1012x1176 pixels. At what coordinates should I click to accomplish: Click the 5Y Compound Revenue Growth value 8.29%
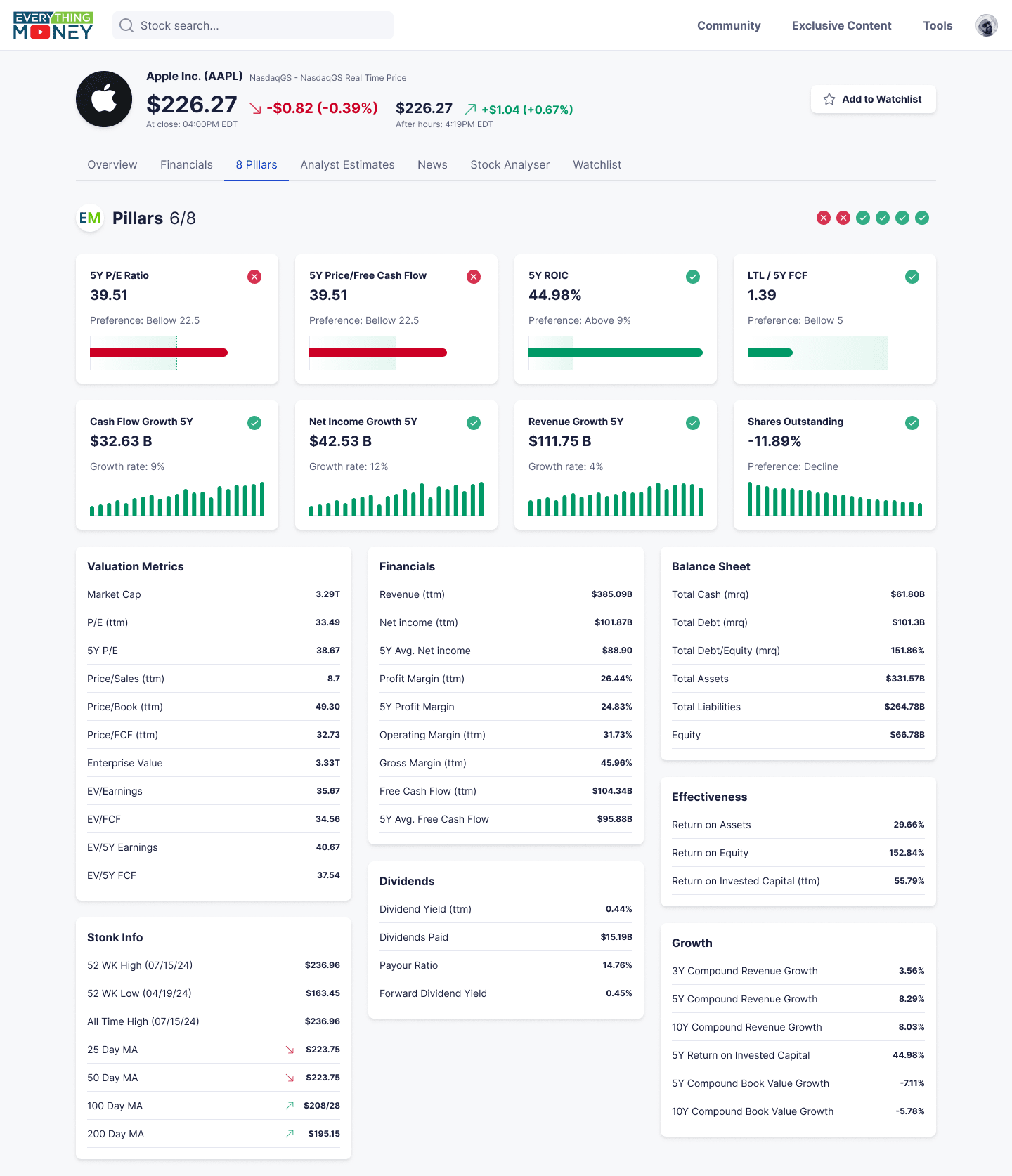click(x=912, y=999)
